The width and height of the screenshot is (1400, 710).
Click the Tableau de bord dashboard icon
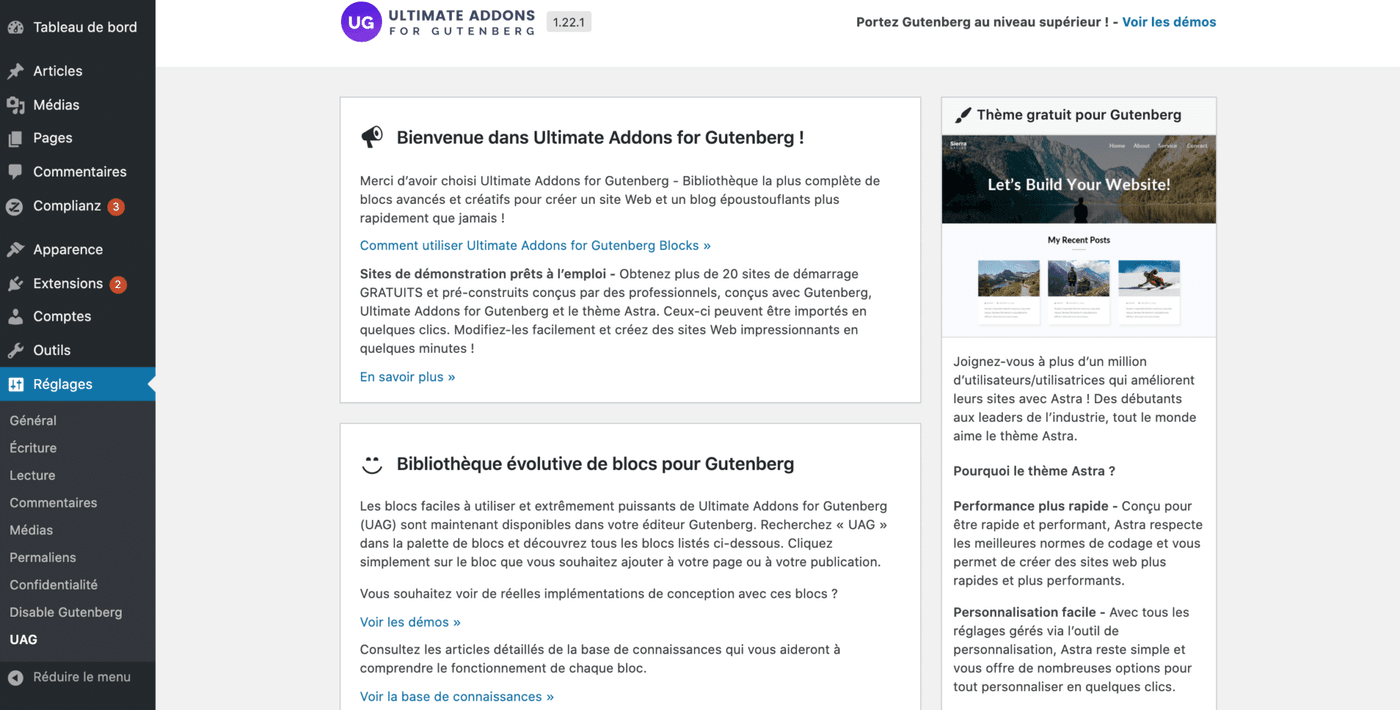(16, 26)
